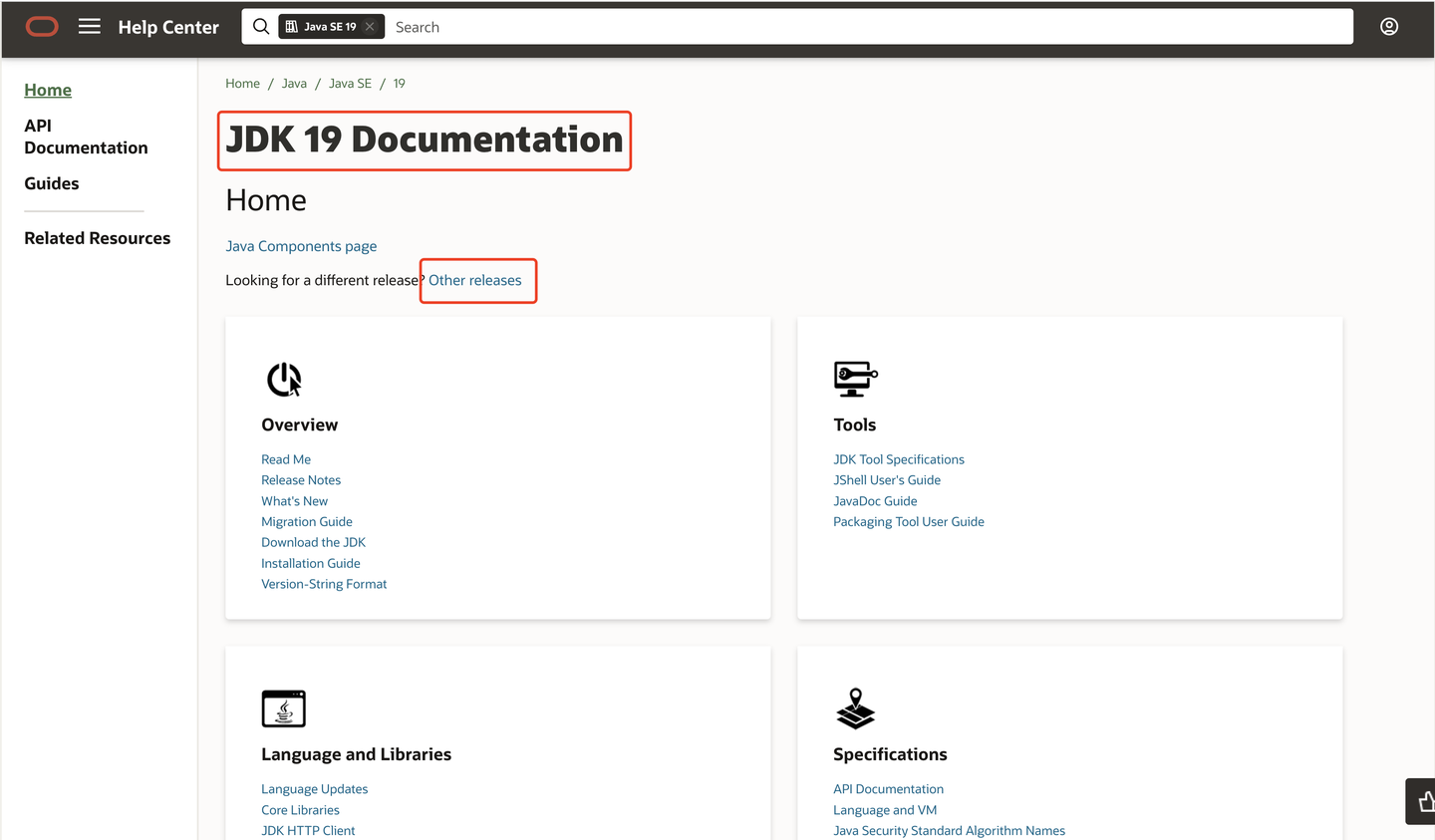
Task: Click the Tools monitor icon
Action: click(855, 380)
